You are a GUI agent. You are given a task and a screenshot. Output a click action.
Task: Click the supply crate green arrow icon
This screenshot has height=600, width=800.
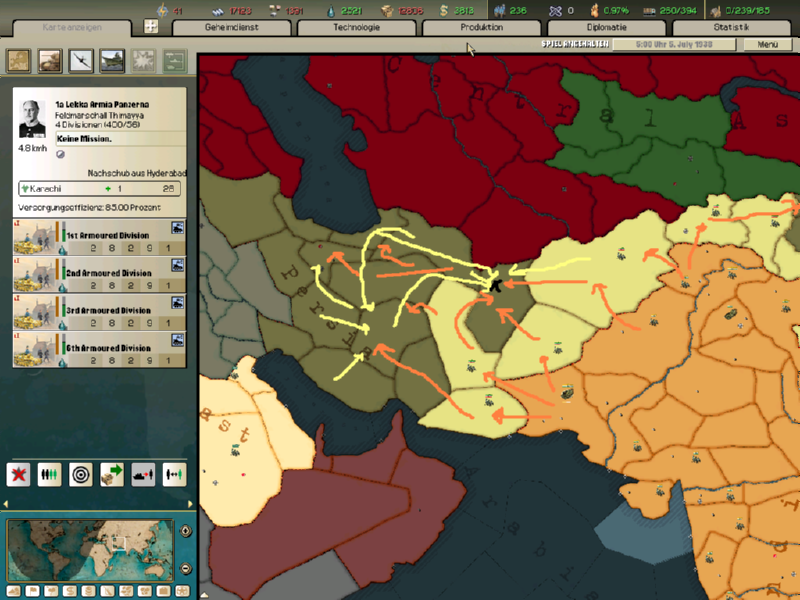(112, 474)
